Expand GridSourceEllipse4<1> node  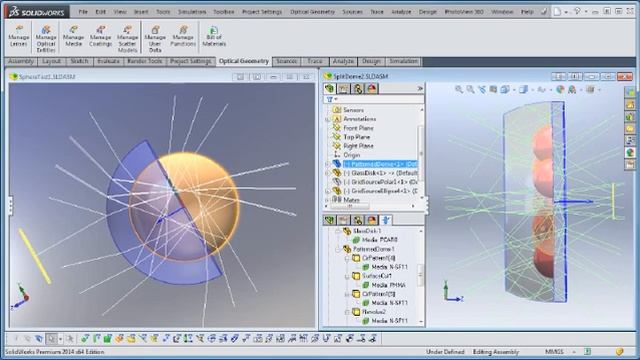(x=327, y=191)
